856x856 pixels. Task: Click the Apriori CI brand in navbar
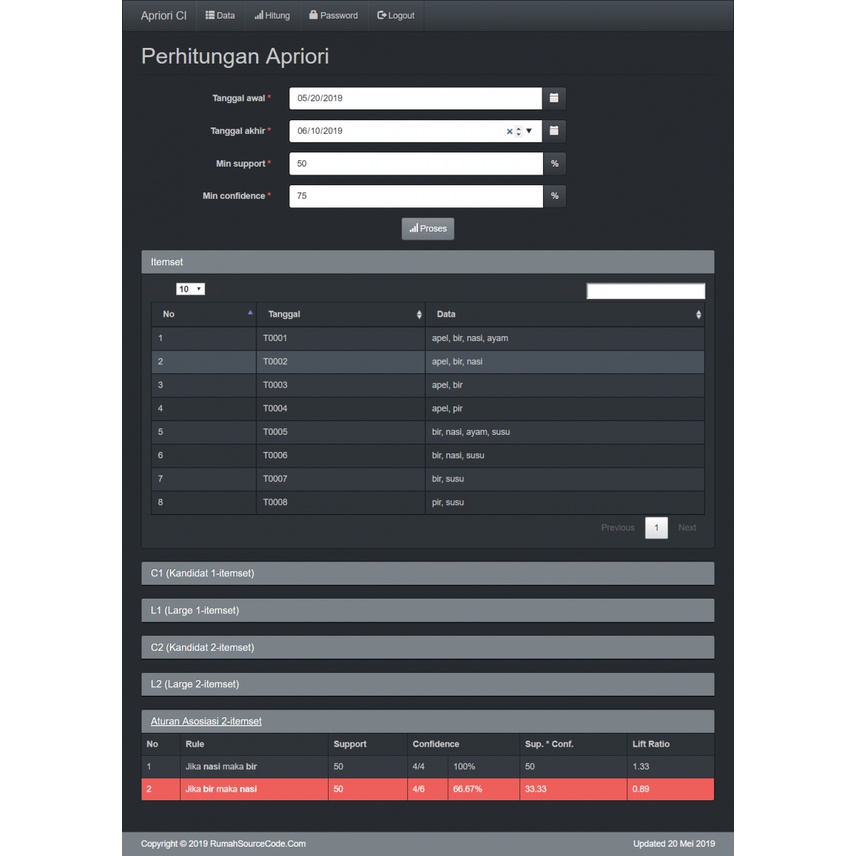(162, 15)
